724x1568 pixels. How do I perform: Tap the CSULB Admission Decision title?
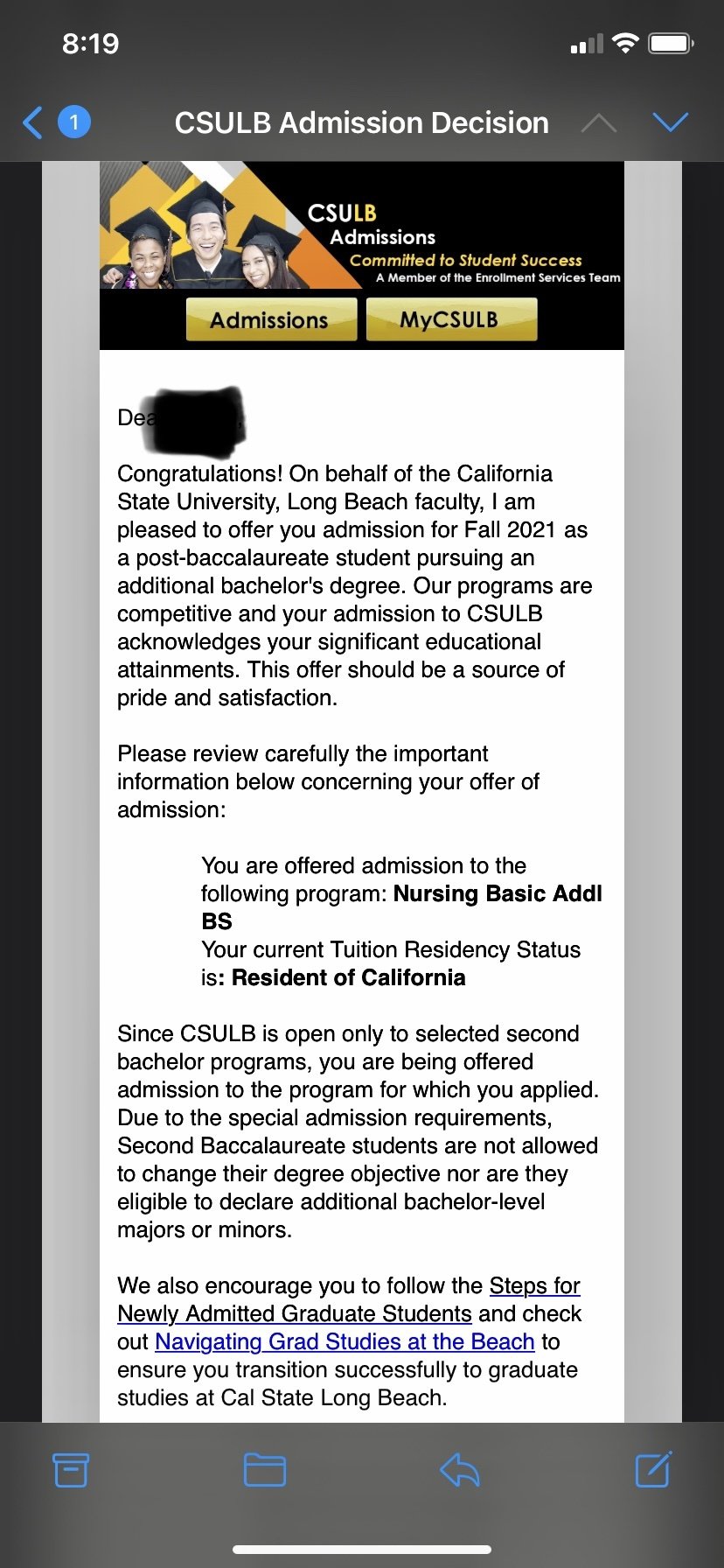[362, 123]
